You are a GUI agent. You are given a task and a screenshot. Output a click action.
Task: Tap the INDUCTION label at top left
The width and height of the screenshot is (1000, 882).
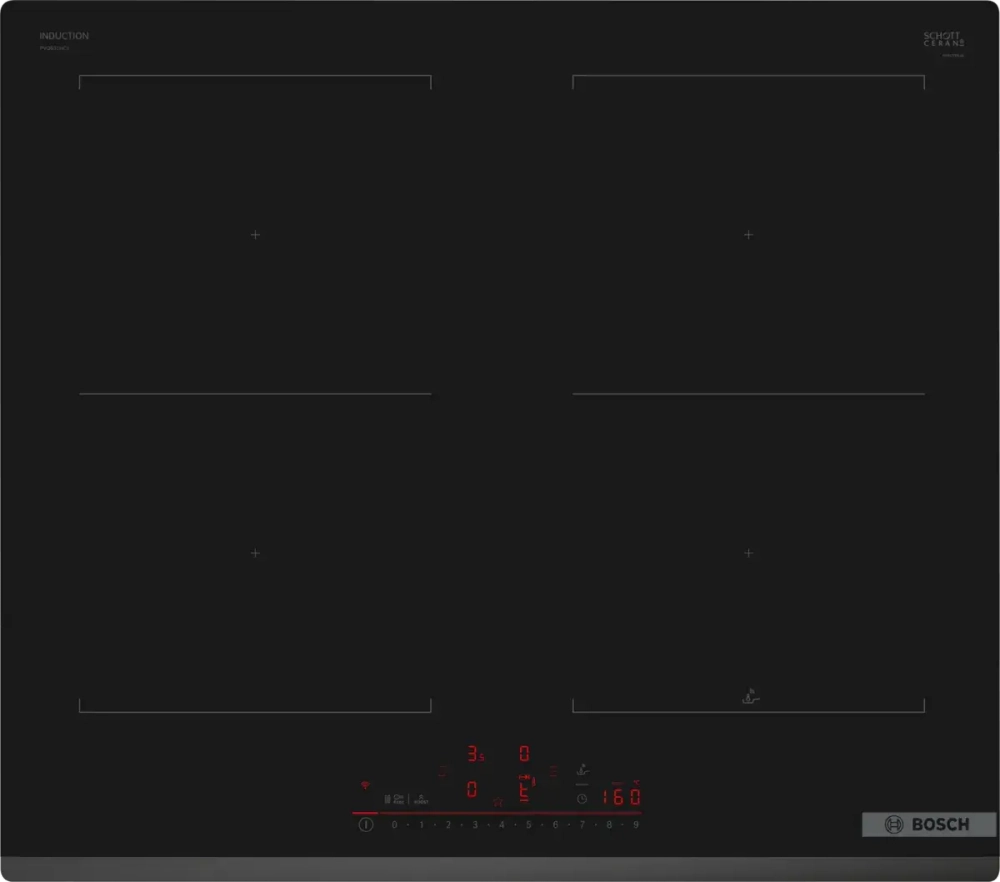tap(63, 35)
